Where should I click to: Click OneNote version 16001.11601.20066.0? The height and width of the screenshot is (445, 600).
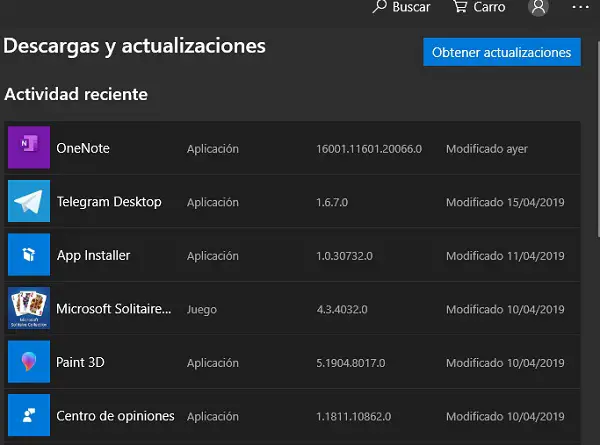tap(369, 149)
